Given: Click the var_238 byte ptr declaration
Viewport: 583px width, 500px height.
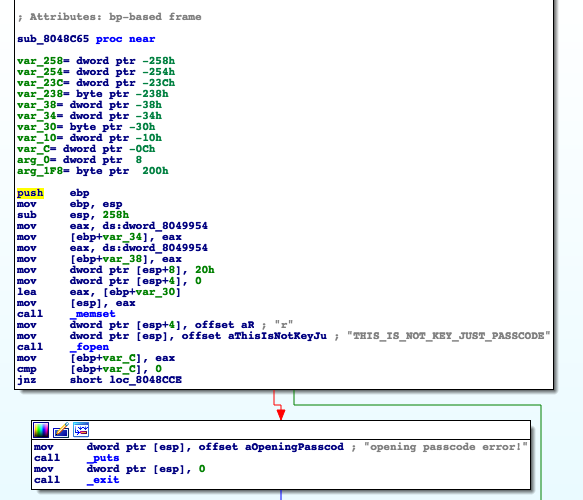Looking at the screenshot, I should pyautogui.click(x=93, y=94).
